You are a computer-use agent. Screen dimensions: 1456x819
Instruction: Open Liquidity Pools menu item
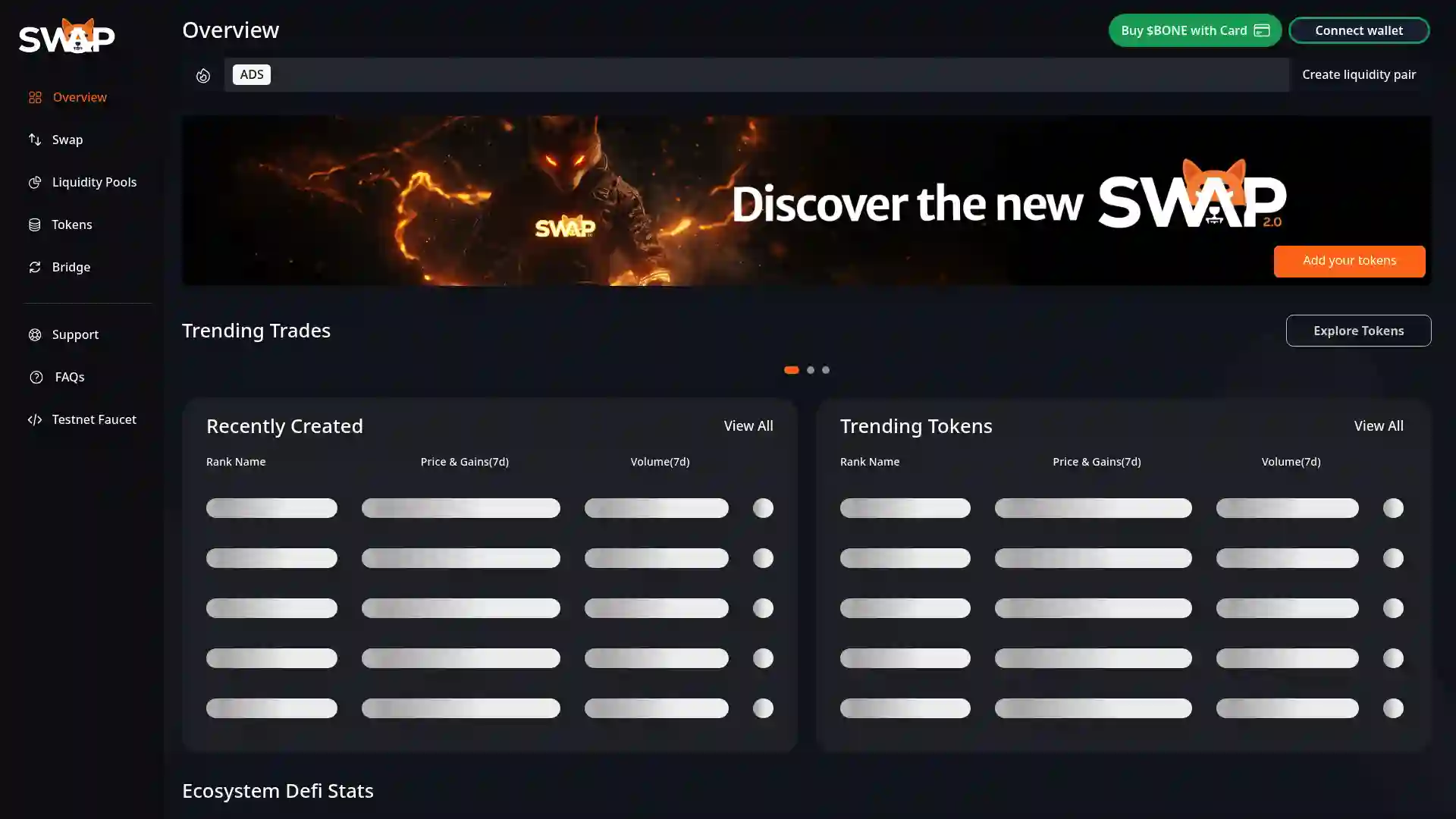coord(94,182)
